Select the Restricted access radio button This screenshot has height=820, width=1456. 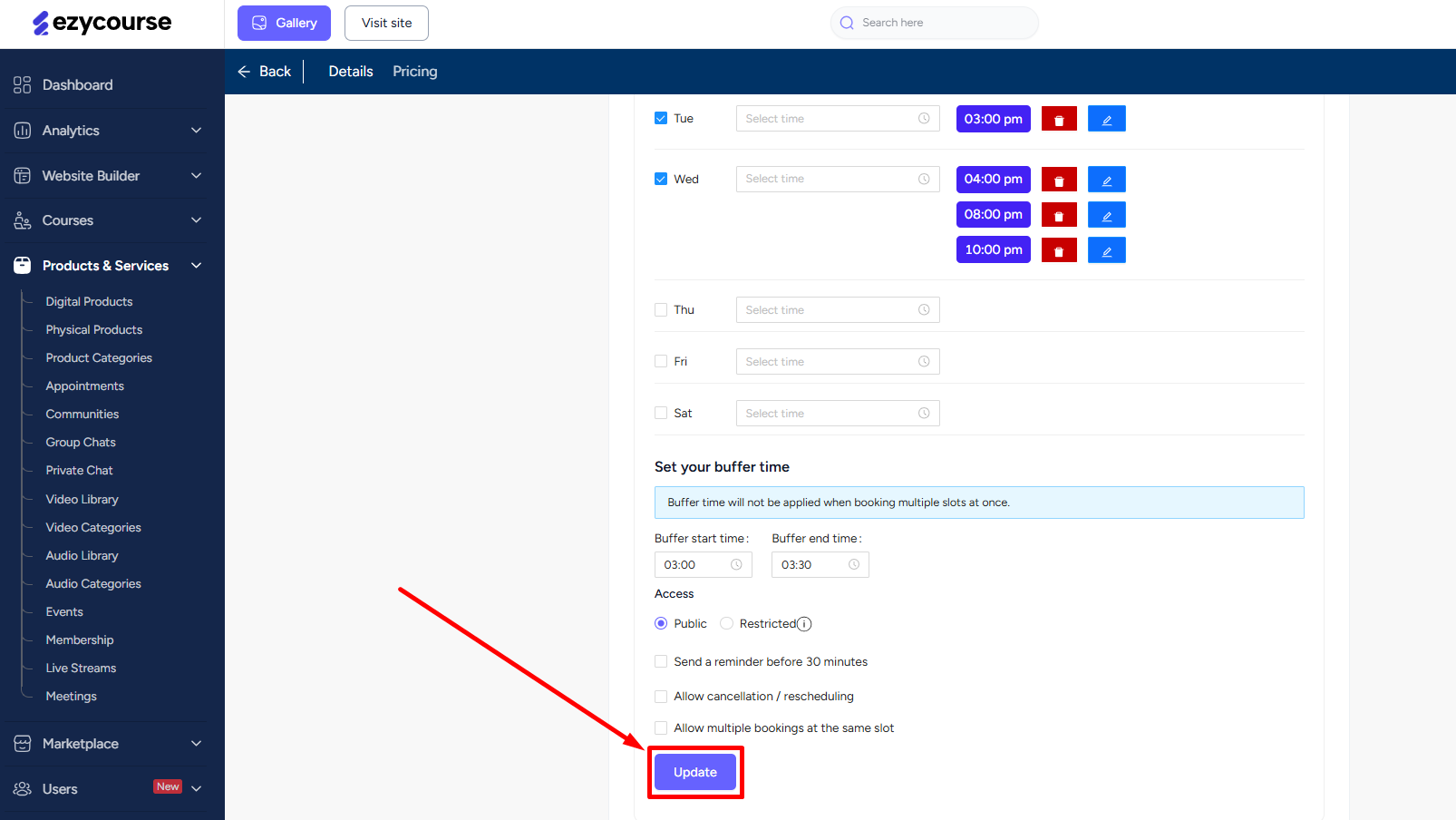(x=726, y=623)
